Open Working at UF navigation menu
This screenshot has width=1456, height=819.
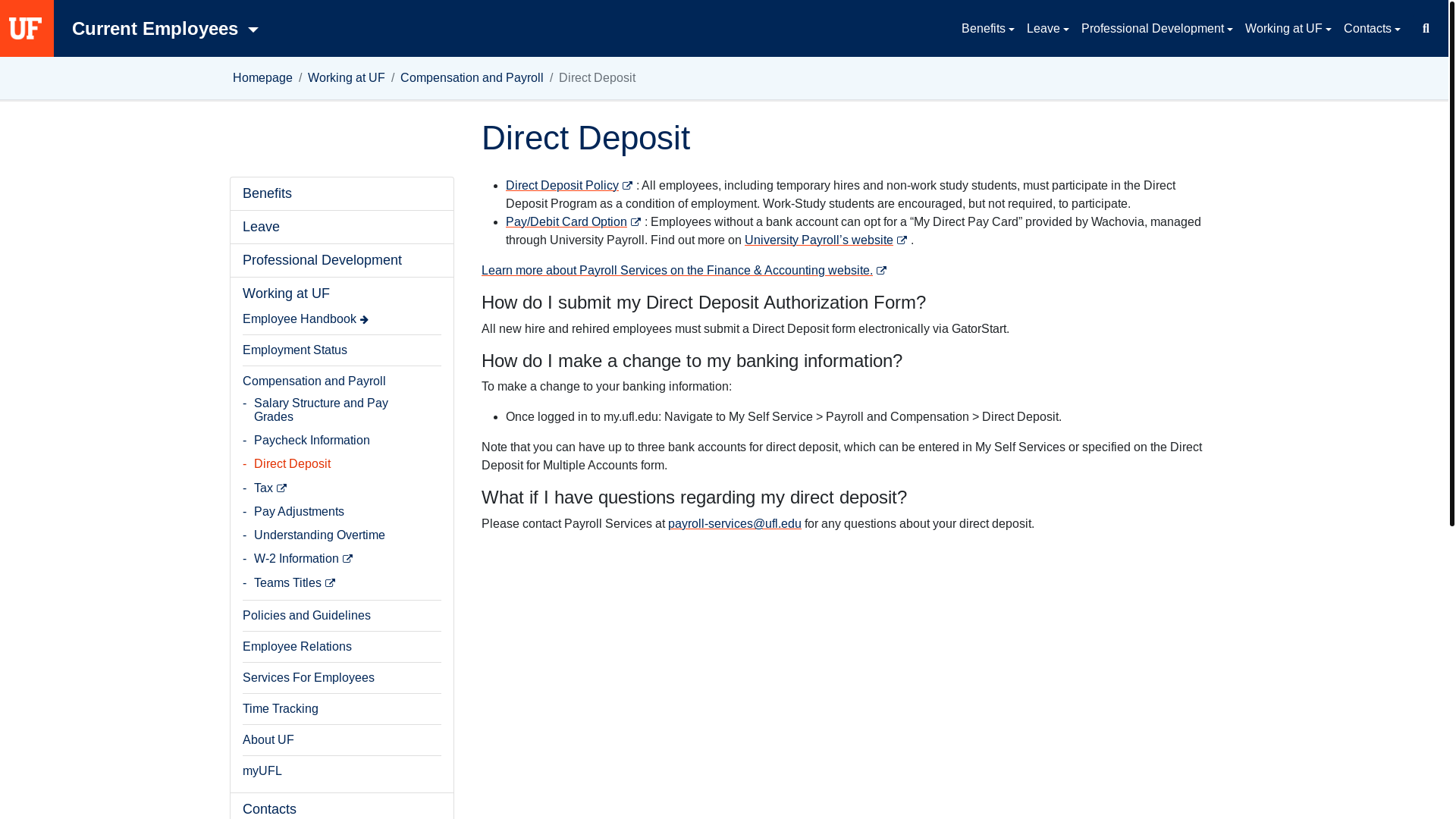[1288, 29]
